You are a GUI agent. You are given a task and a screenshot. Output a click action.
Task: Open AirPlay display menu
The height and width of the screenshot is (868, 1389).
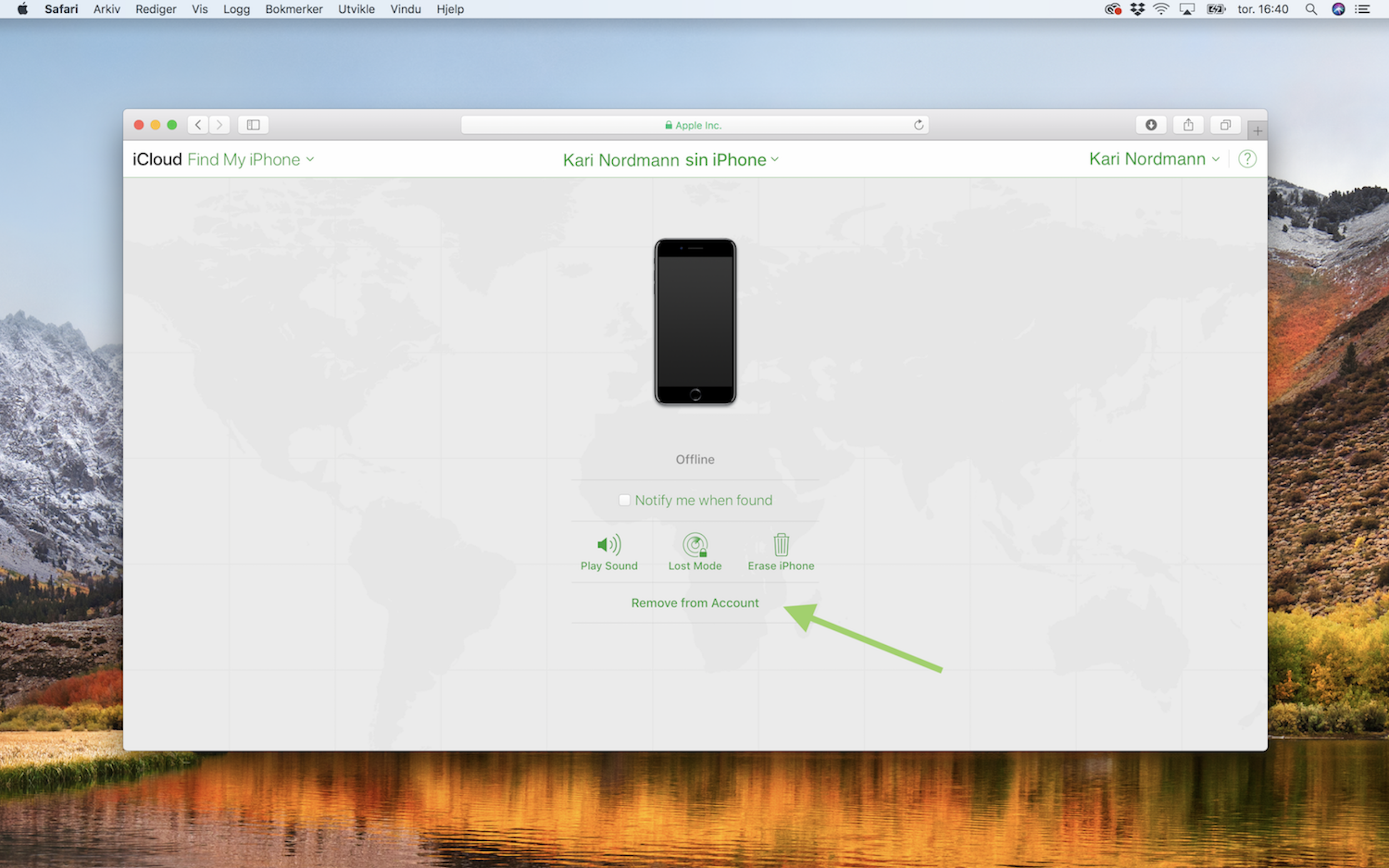(x=1187, y=9)
